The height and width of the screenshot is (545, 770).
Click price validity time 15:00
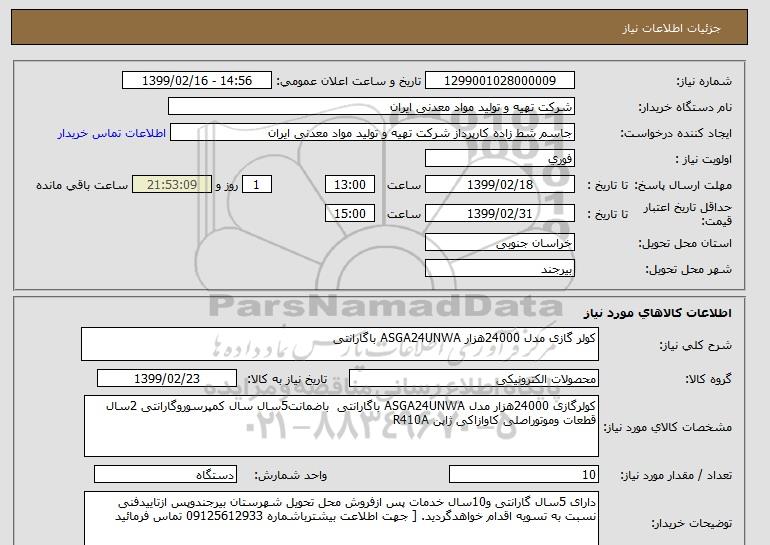(350, 214)
